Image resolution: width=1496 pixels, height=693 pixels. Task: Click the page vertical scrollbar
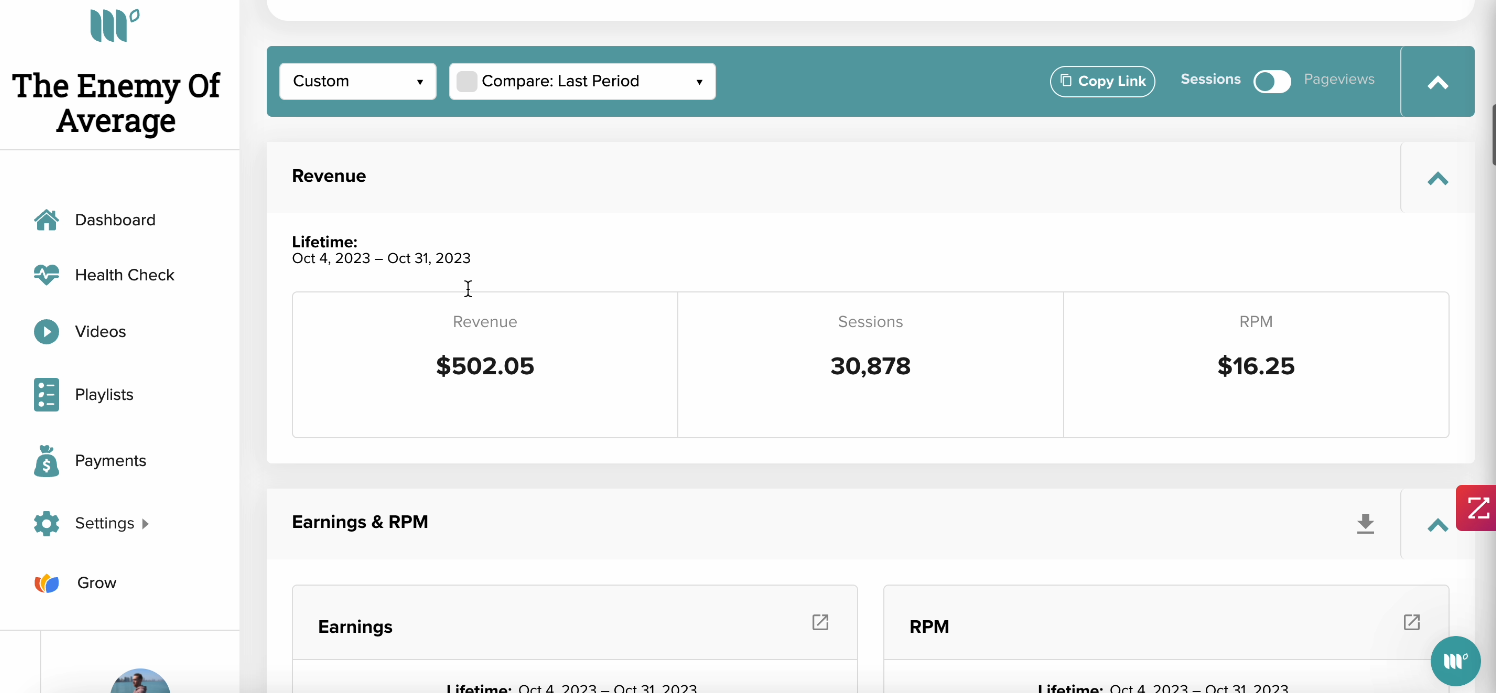(x=1493, y=135)
